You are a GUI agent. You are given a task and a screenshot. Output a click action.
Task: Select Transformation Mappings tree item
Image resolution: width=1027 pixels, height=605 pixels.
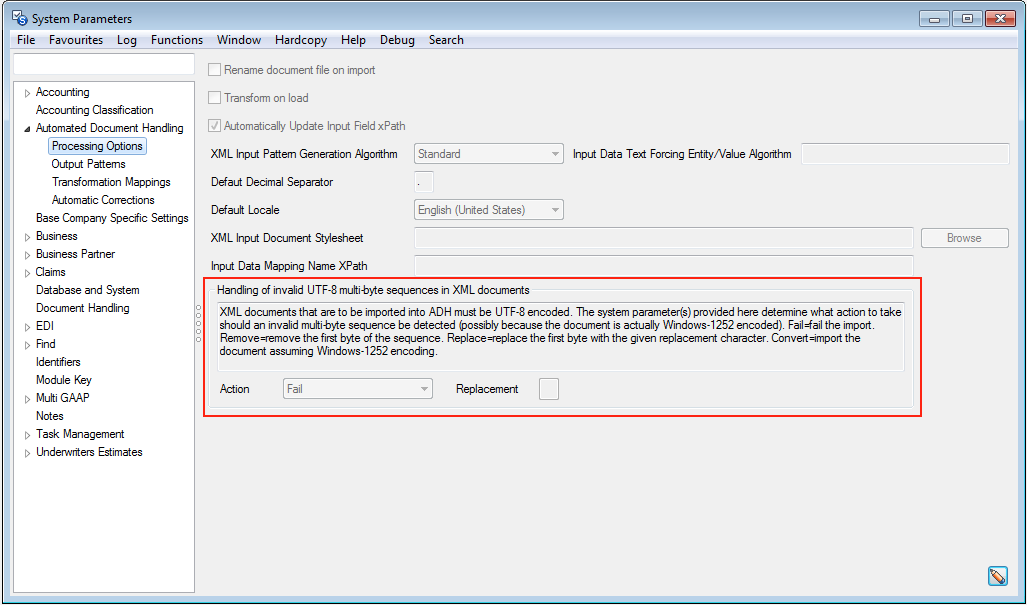111,182
